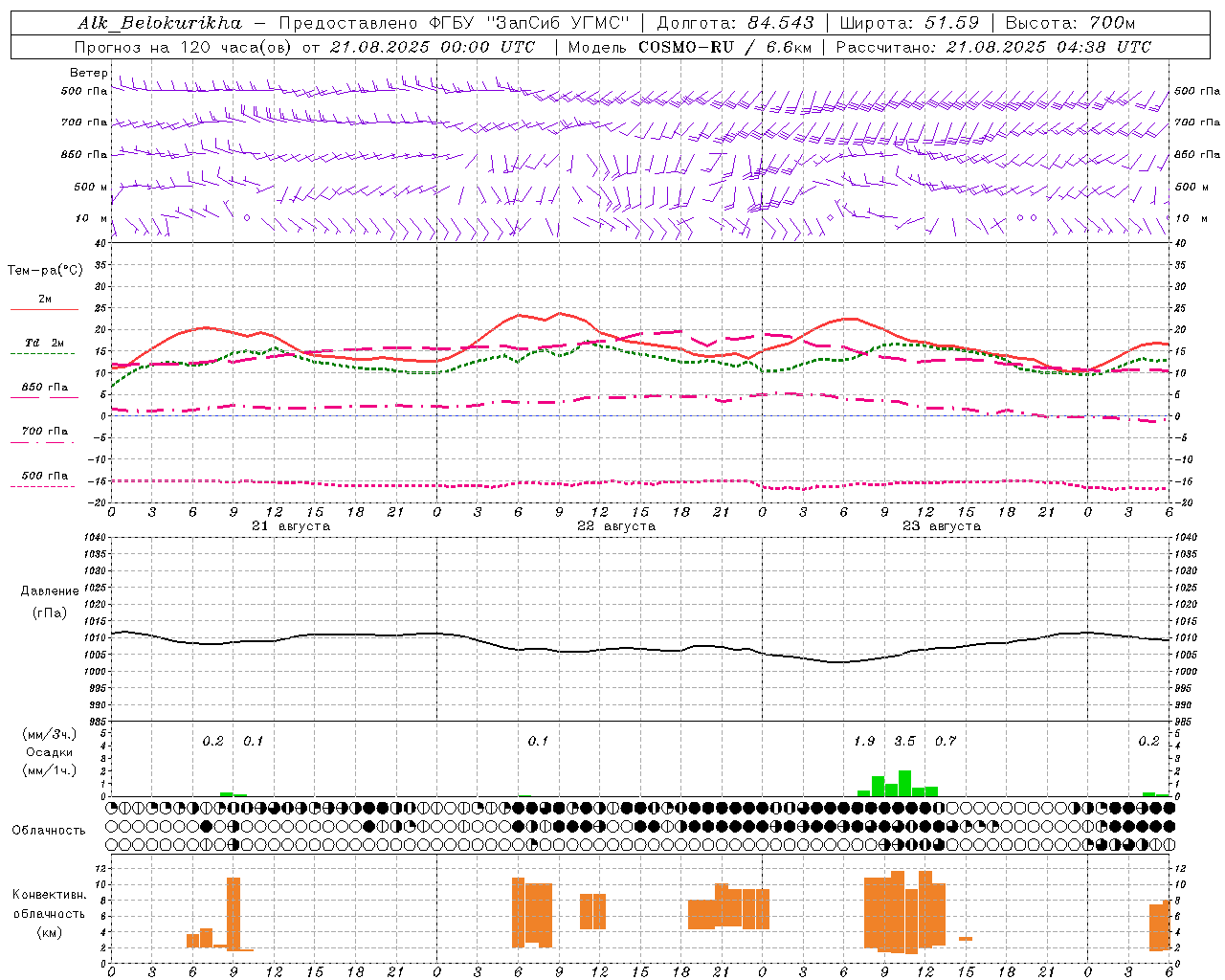The image size is (1225, 980).
Task: Click the date label 22 августа
Action: point(615,526)
